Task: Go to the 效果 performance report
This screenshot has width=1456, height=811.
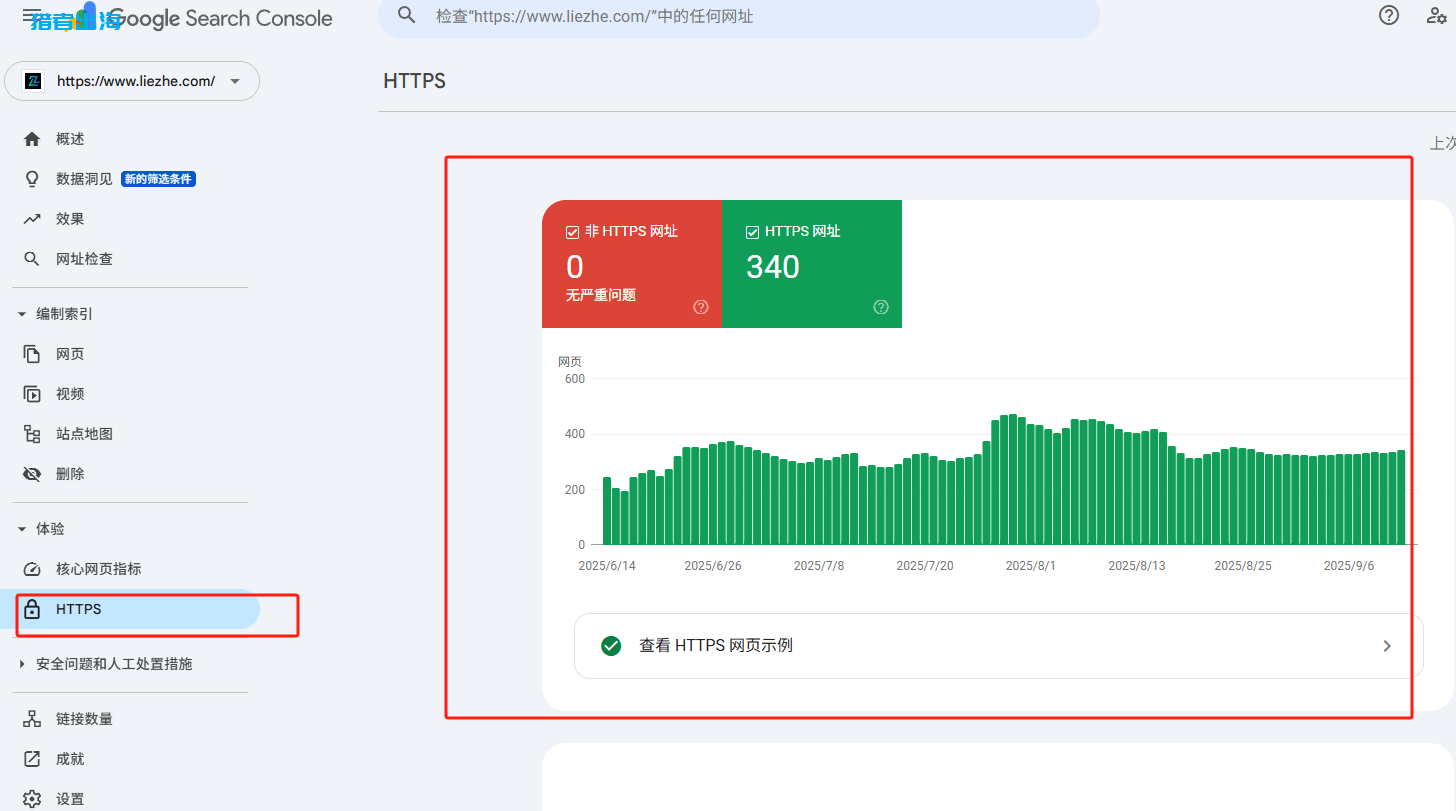Action: point(70,219)
